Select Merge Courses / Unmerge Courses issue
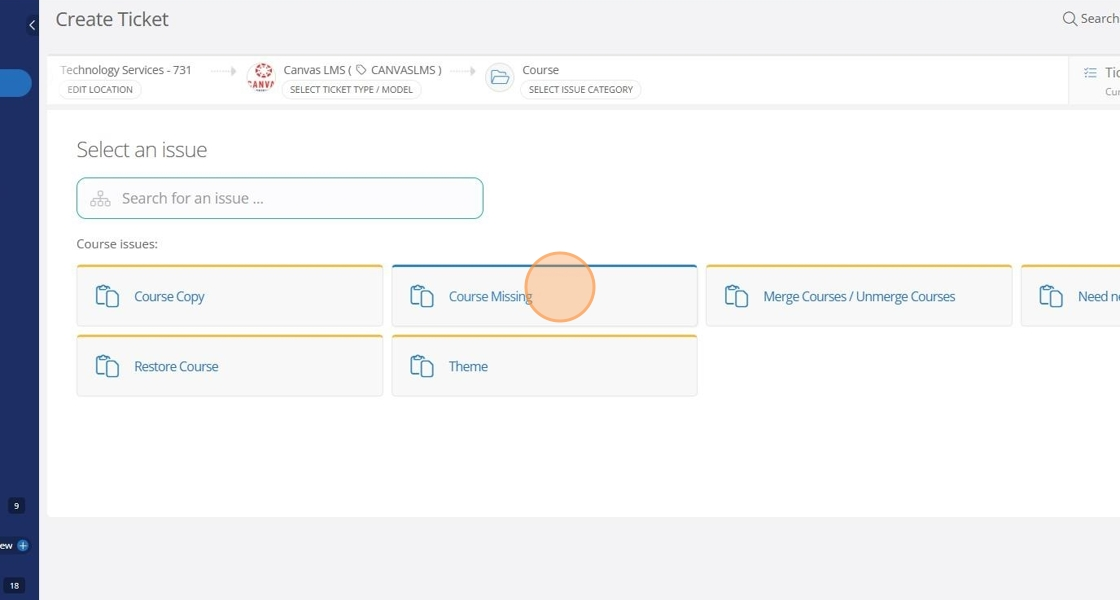Viewport: 1120px width, 600px height. click(858, 297)
